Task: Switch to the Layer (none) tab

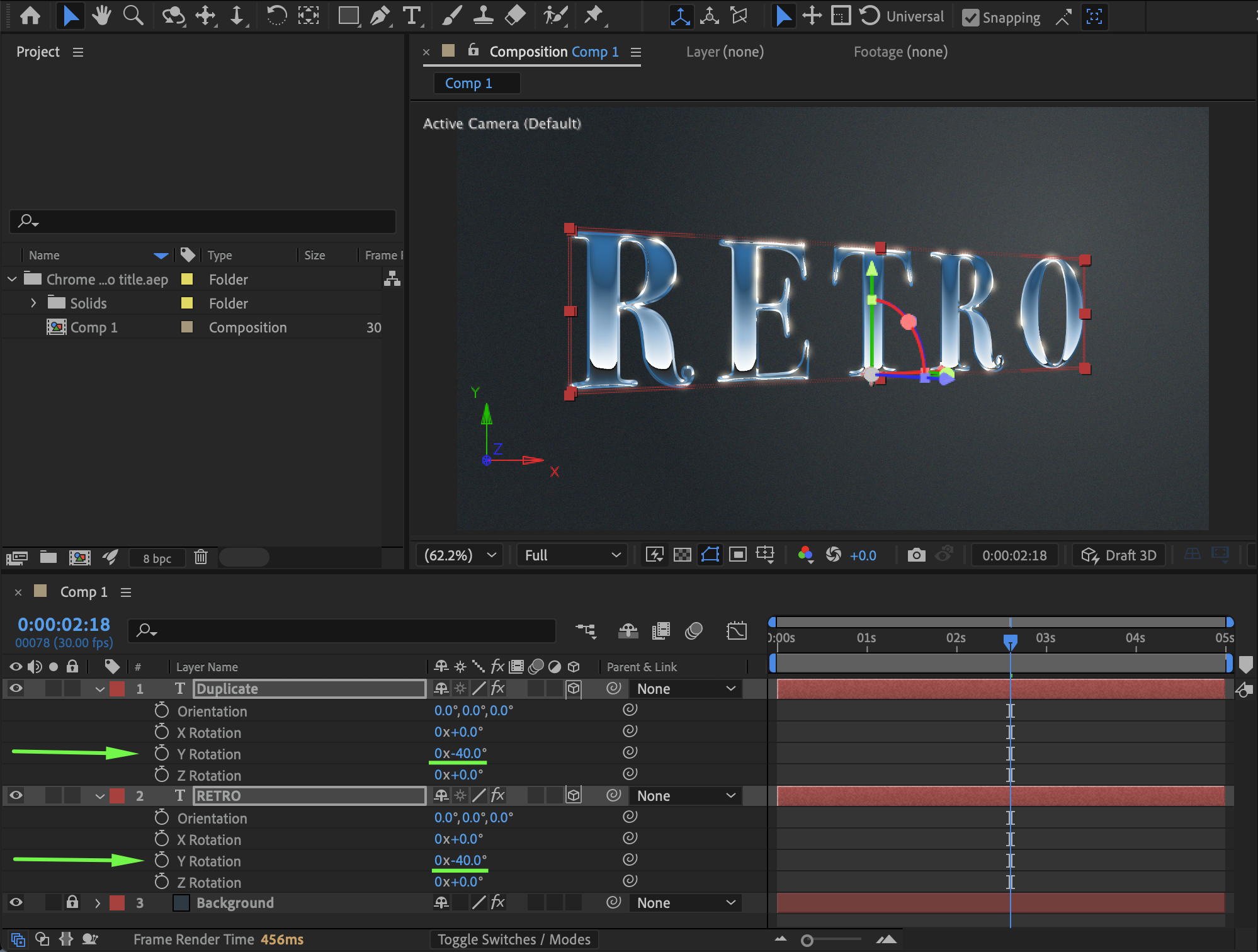Action: 725,52
